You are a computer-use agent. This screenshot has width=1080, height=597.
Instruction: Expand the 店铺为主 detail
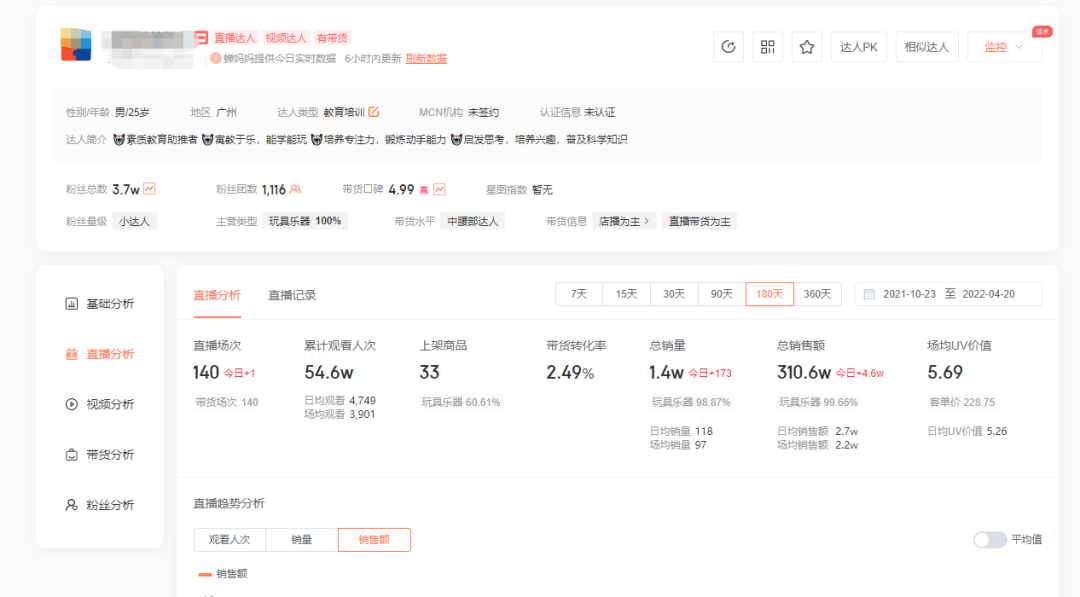coord(622,220)
